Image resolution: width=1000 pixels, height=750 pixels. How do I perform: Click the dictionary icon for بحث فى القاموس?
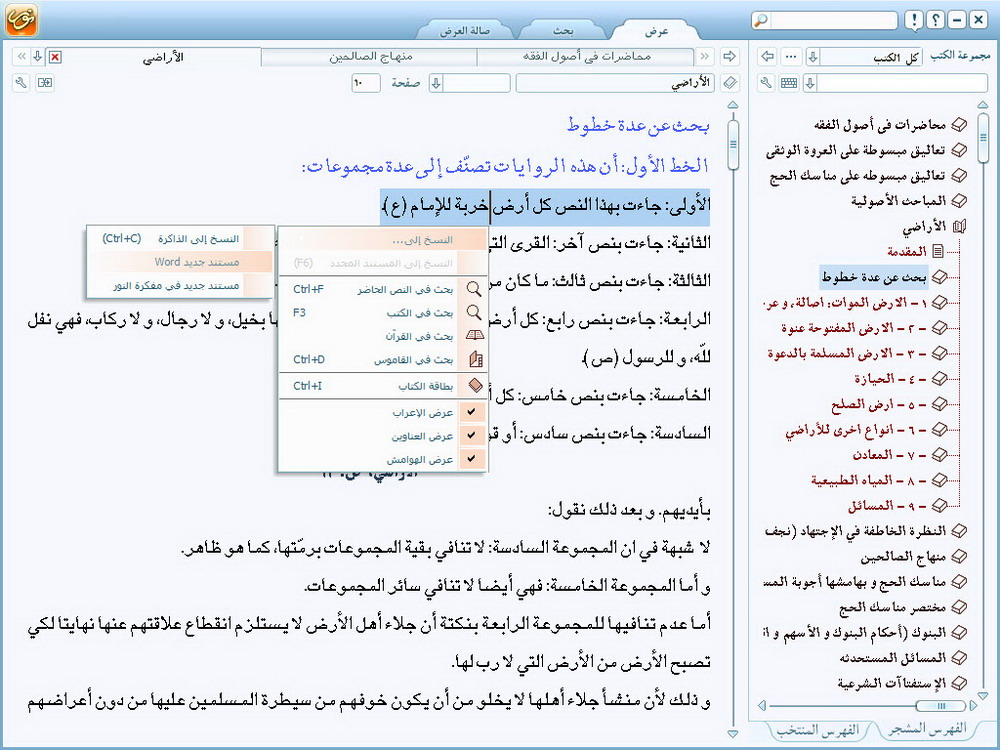[475, 360]
